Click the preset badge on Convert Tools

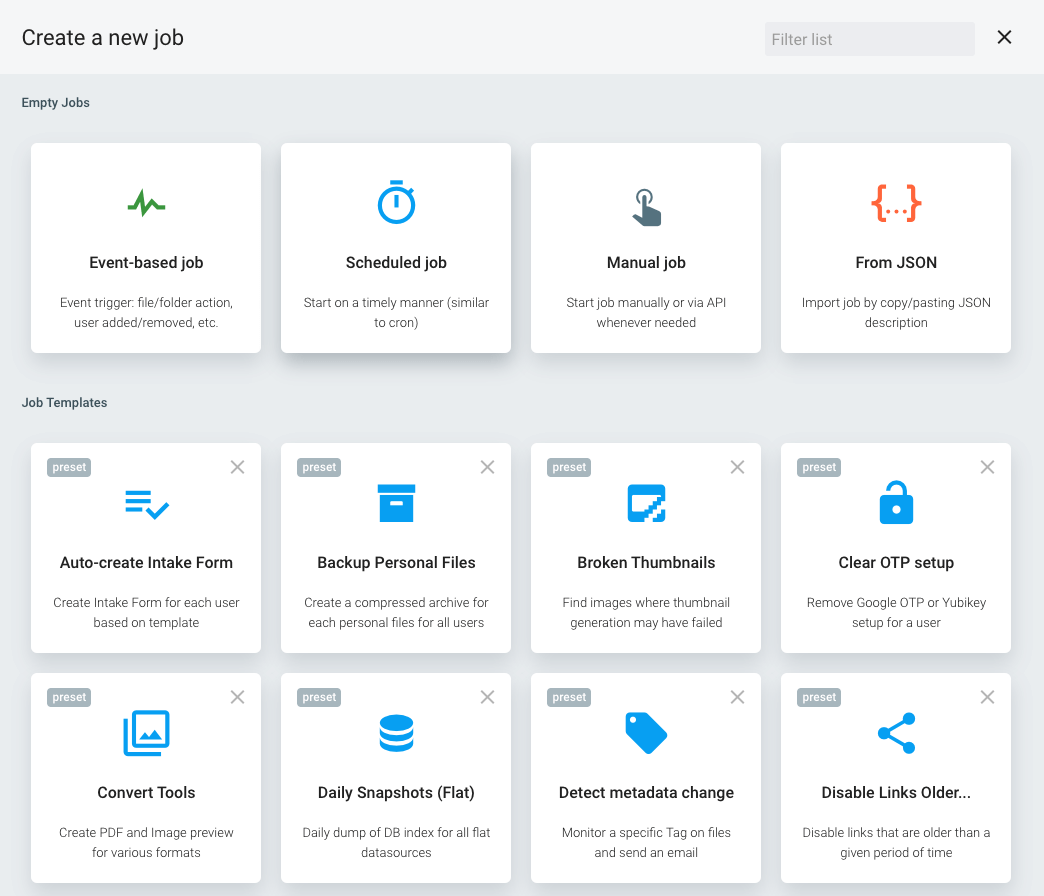point(69,697)
